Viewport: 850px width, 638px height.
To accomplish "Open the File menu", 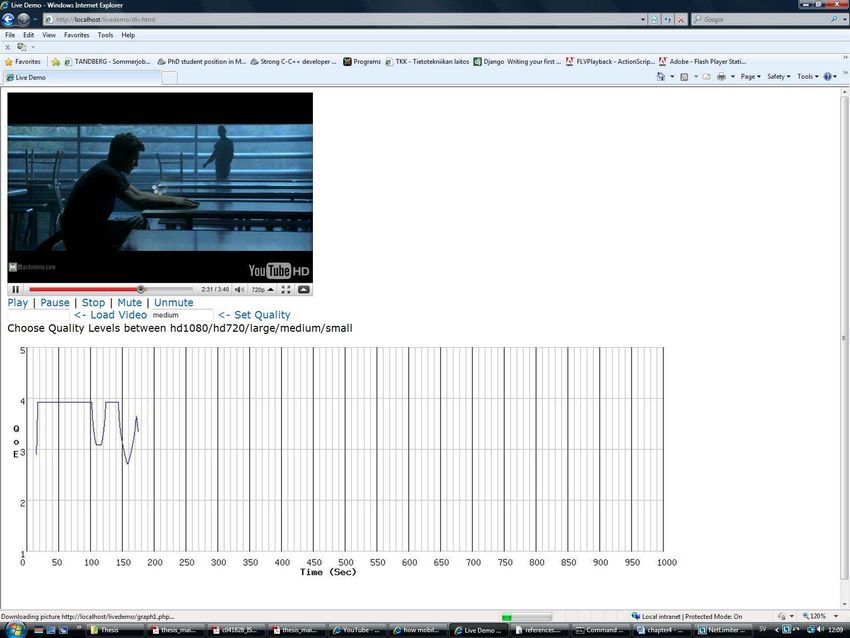I will click(x=10, y=35).
